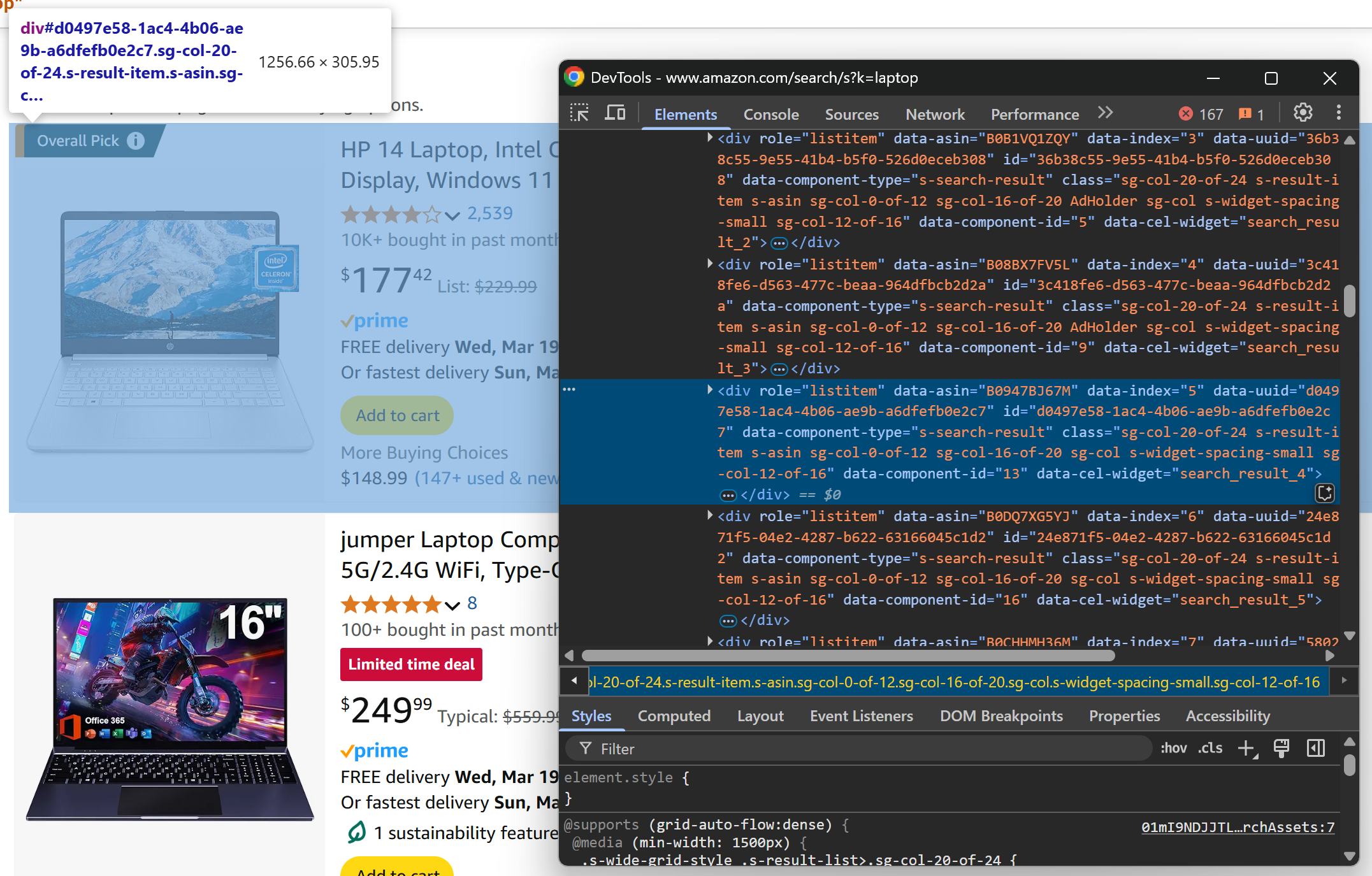The width and height of the screenshot is (1372, 876).
Task: Click the sustainability leaf icon
Action: tap(356, 831)
